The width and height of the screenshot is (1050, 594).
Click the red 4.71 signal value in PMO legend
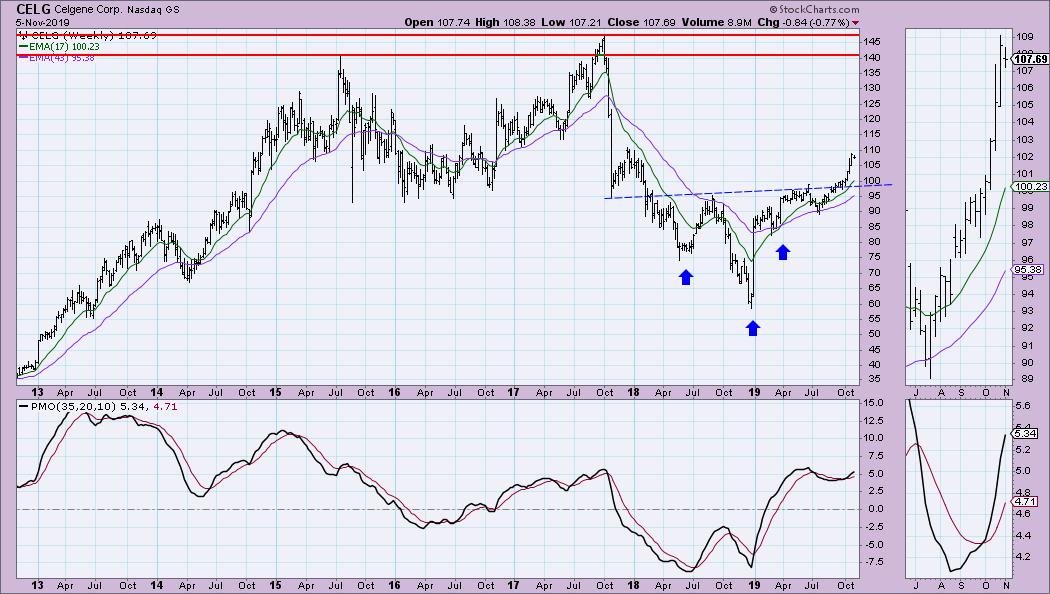tap(165, 406)
